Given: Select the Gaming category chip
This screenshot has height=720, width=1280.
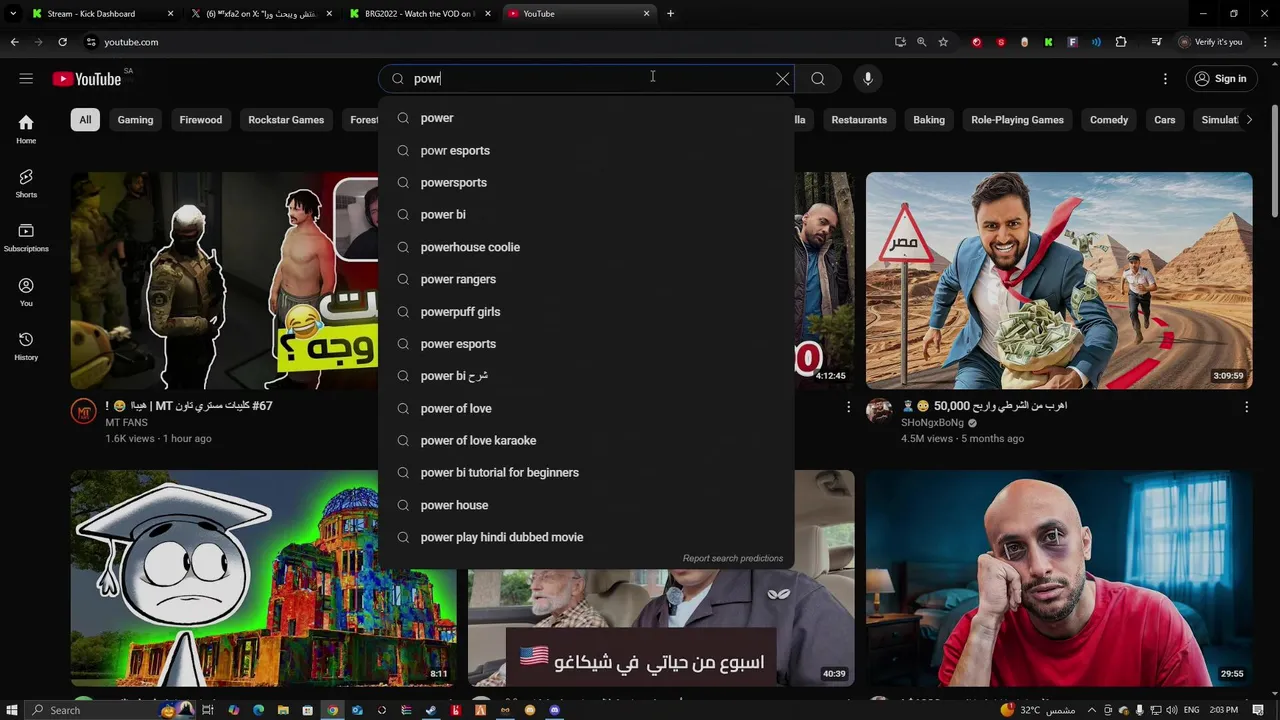Looking at the screenshot, I should coord(135,120).
